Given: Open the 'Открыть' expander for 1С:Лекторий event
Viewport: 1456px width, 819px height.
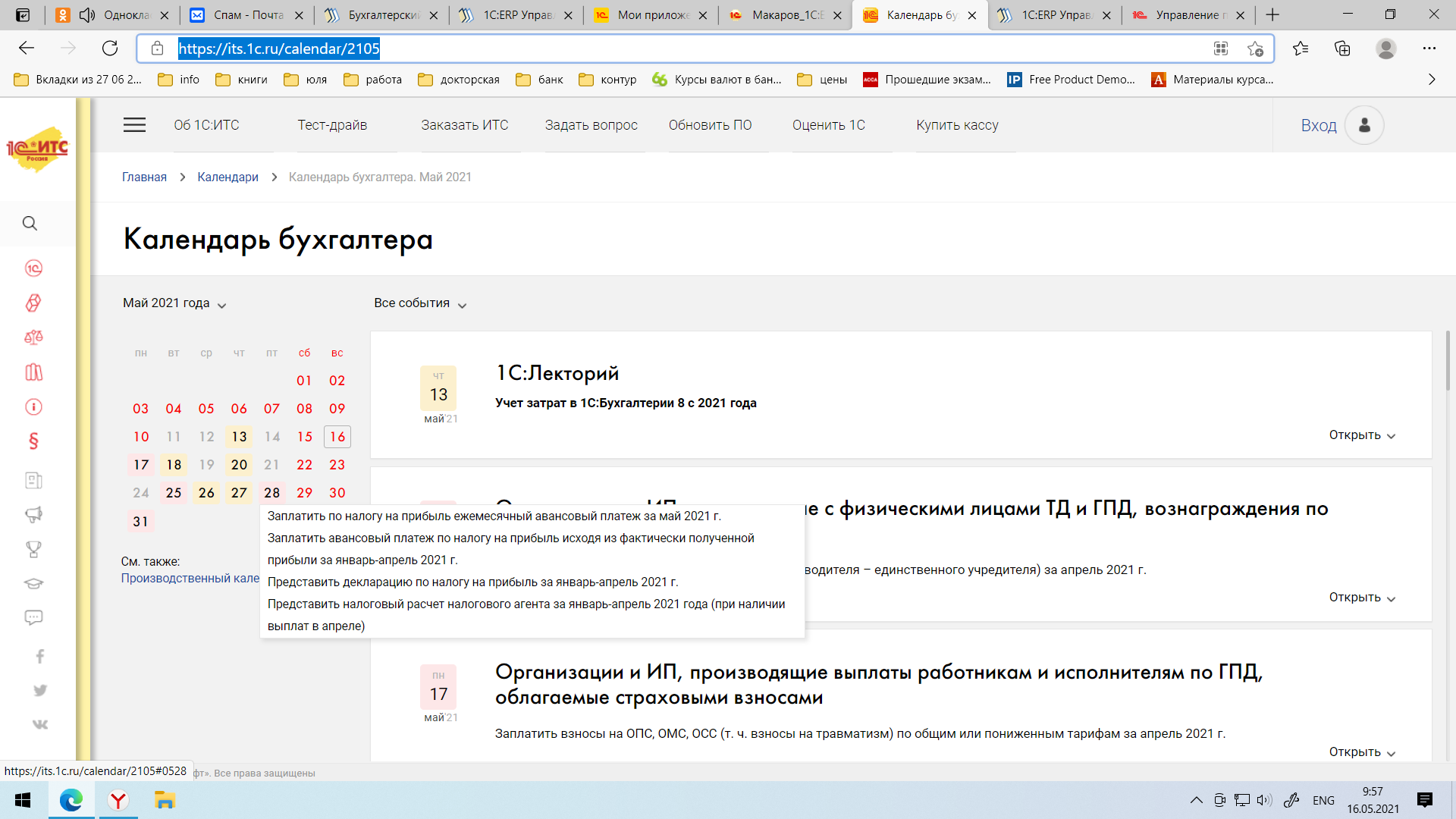Looking at the screenshot, I should pyautogui.click(x=1363, y=434).
